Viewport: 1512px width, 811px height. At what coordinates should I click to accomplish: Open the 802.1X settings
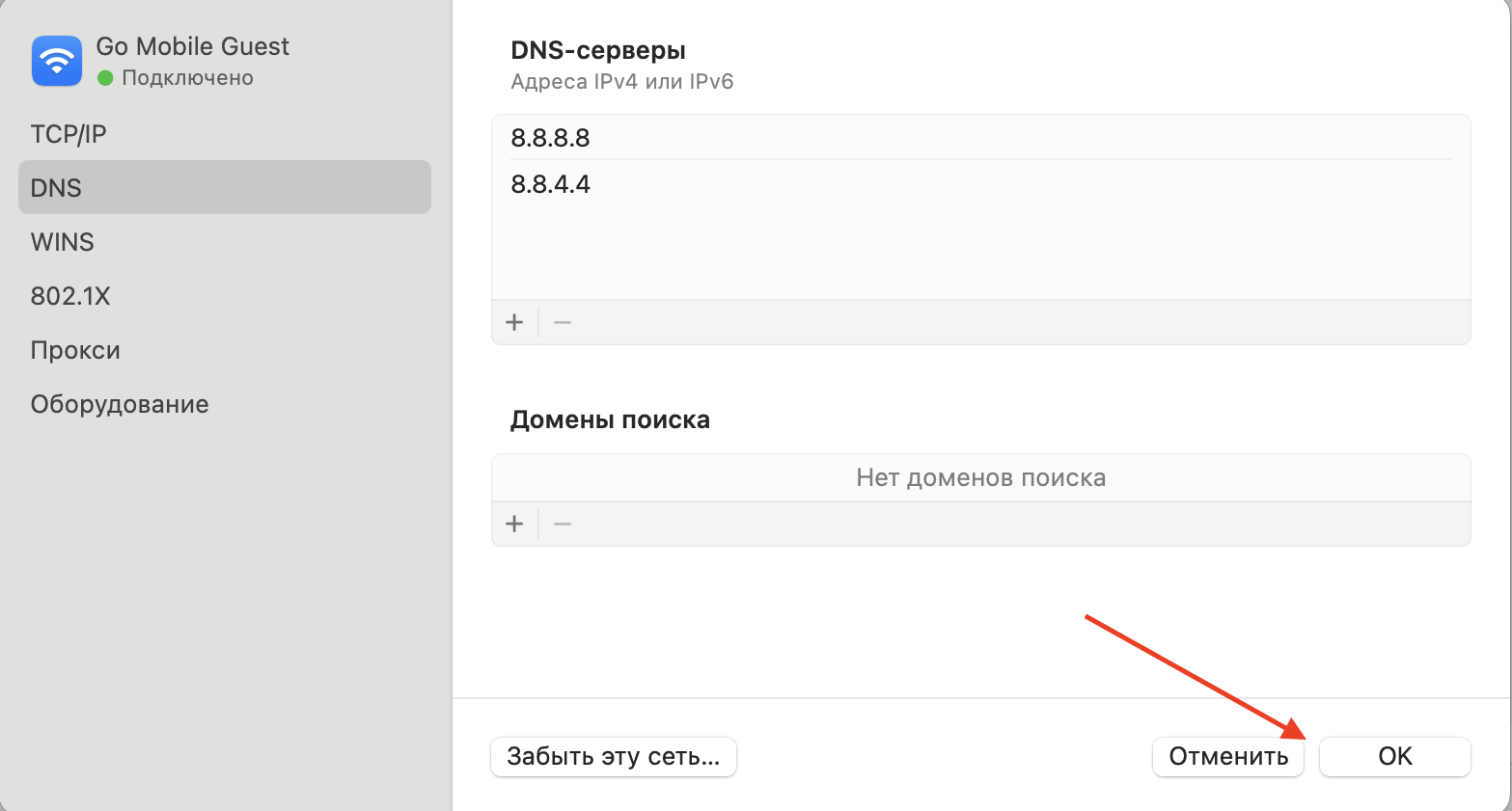coord(70,296)
